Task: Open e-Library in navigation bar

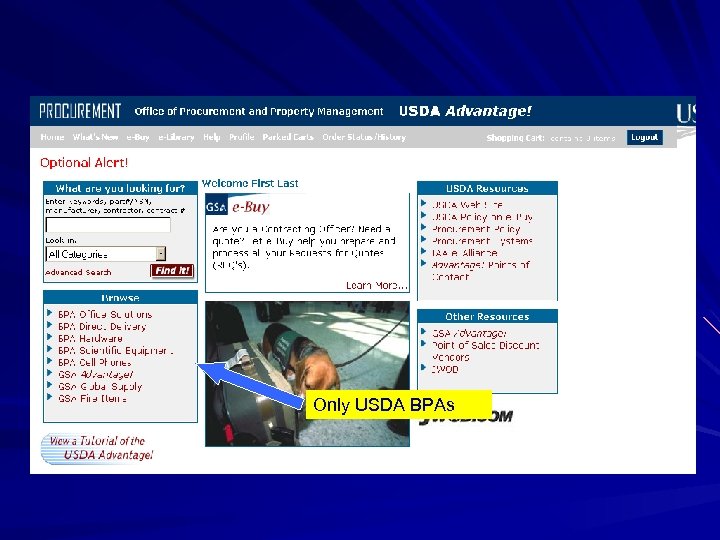Action: tap(176, 137)
